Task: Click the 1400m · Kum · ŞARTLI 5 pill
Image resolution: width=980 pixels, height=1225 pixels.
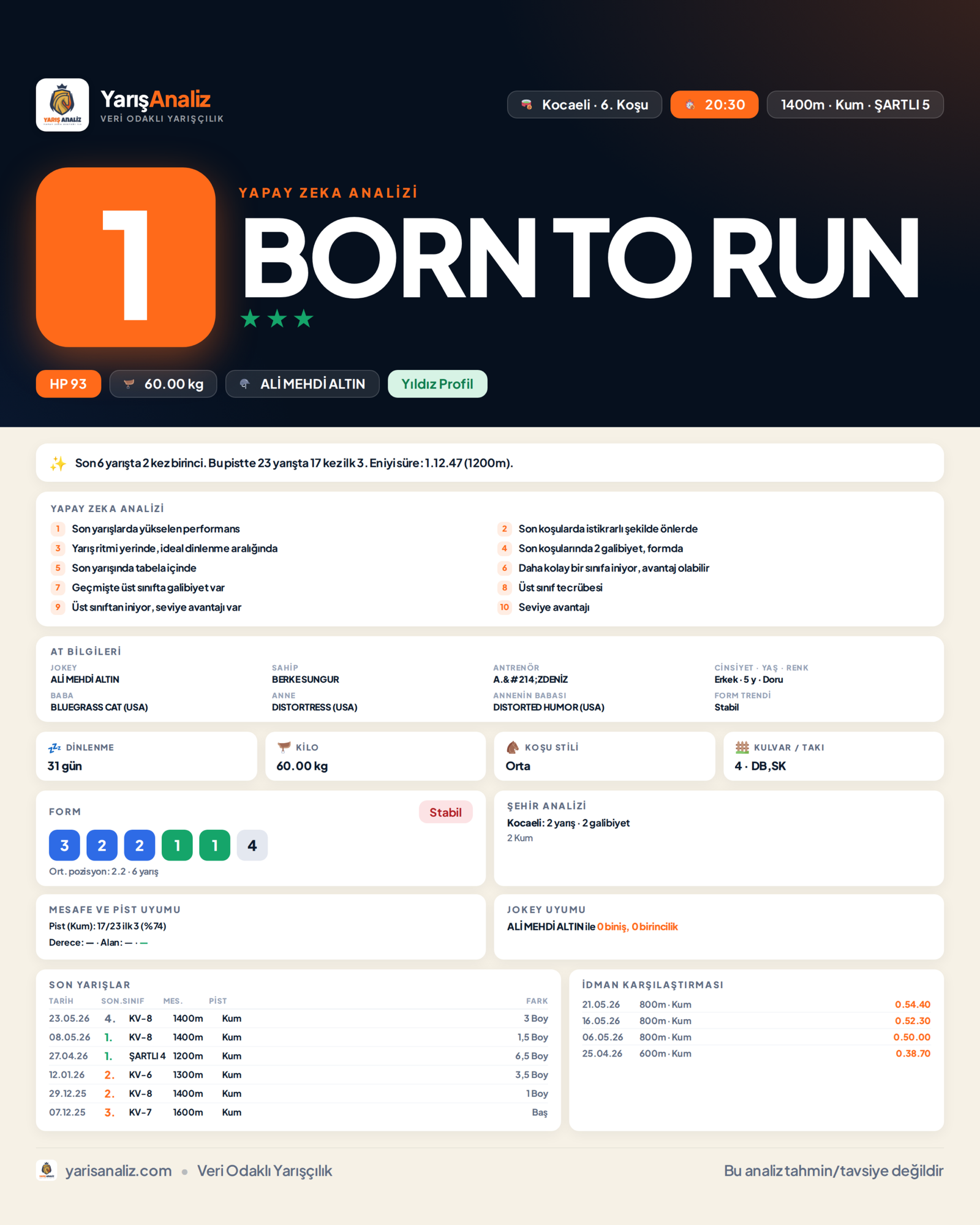Action: (x=855, y=105)
